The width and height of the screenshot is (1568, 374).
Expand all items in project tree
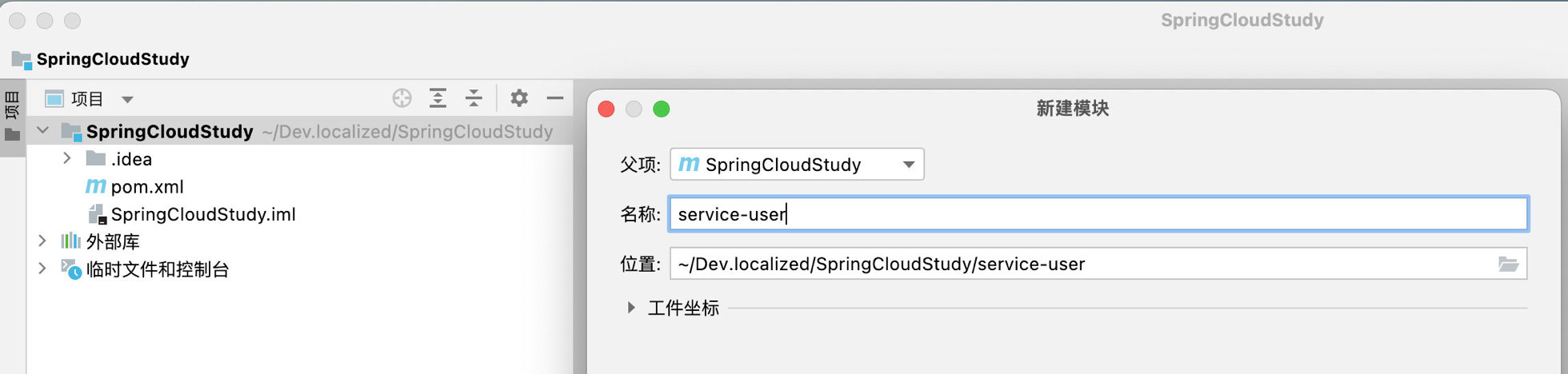438,98
